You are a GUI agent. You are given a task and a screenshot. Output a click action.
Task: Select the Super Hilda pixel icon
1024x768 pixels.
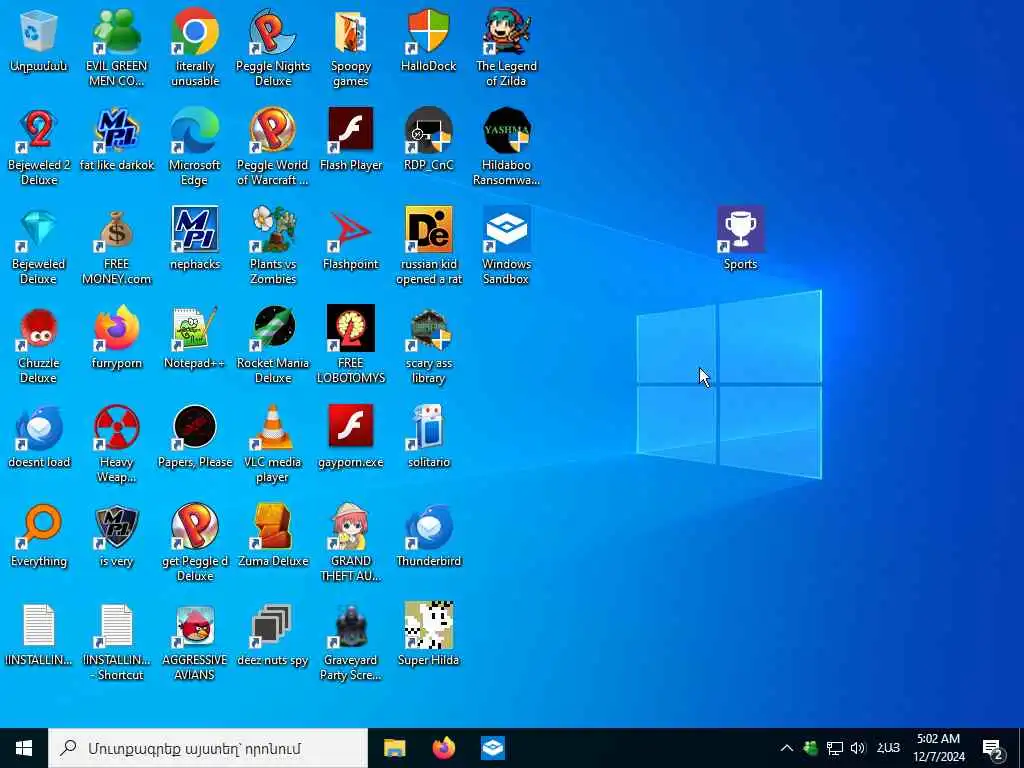[428, 635]
